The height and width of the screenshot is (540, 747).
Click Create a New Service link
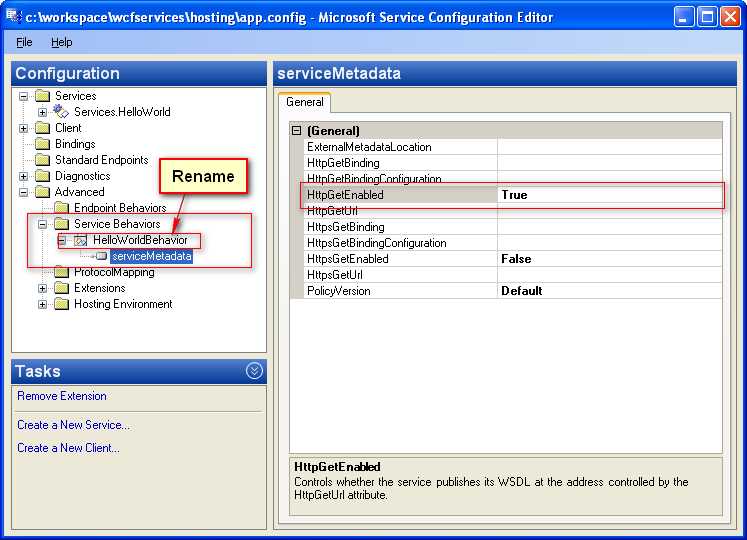[73, 425]
